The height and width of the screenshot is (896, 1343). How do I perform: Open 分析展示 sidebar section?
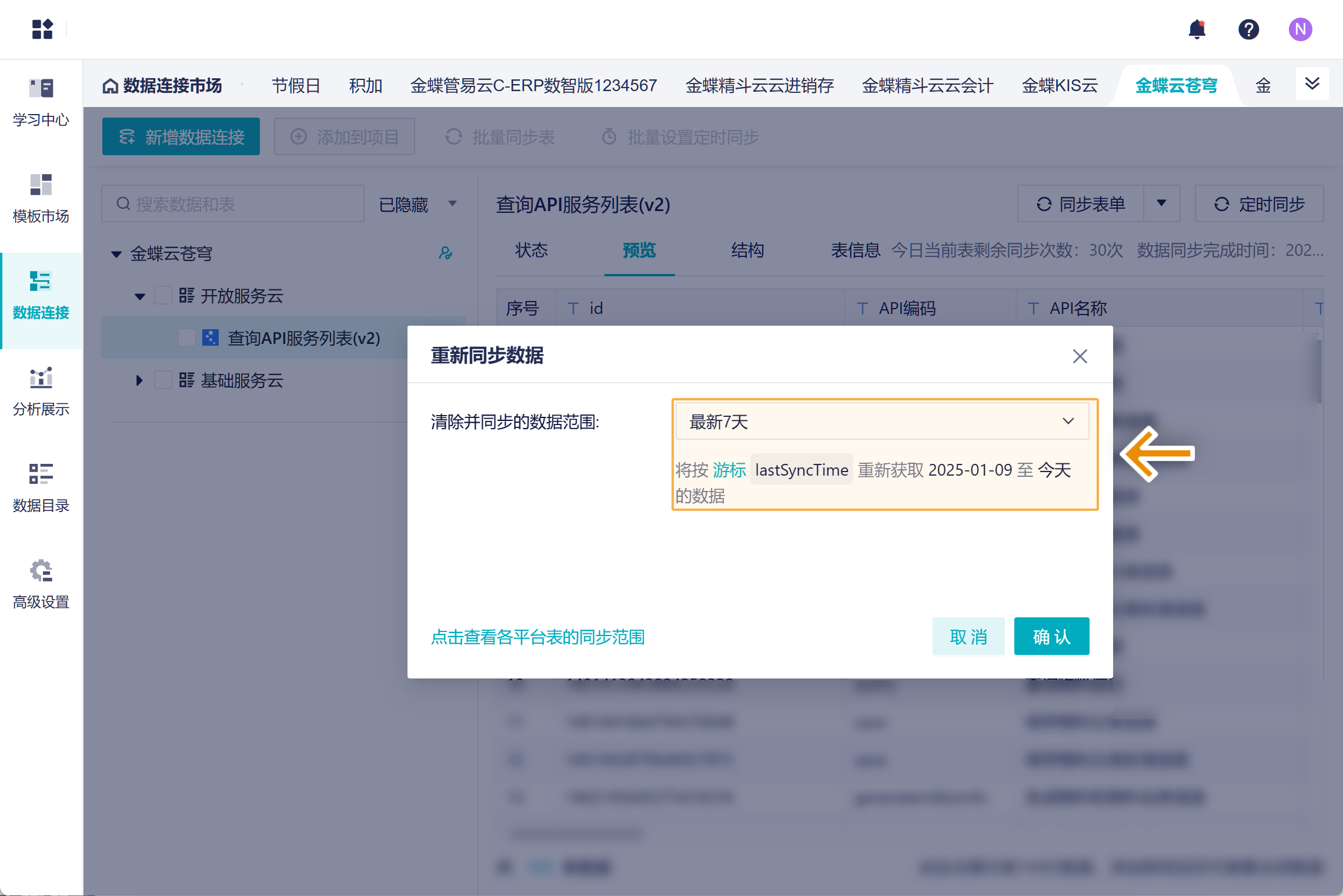(41, 392)
